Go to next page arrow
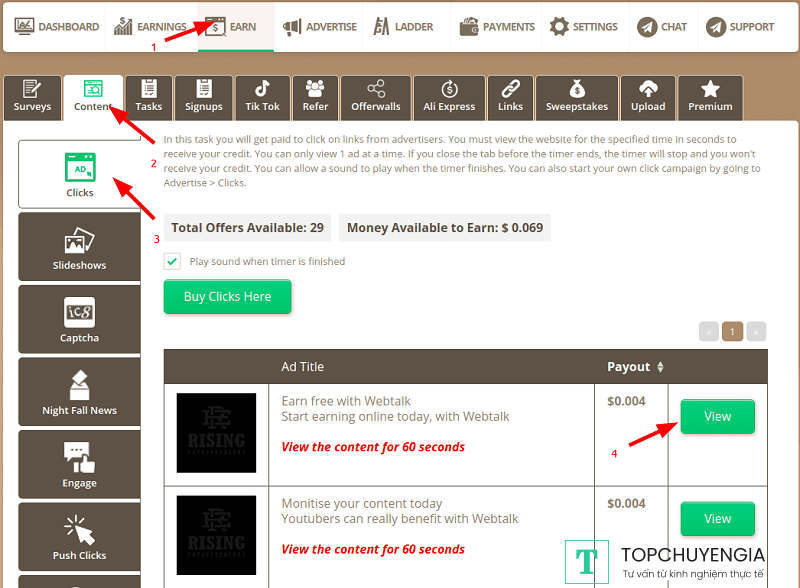The height and width of the screenshot is (588, 800). 757,331
